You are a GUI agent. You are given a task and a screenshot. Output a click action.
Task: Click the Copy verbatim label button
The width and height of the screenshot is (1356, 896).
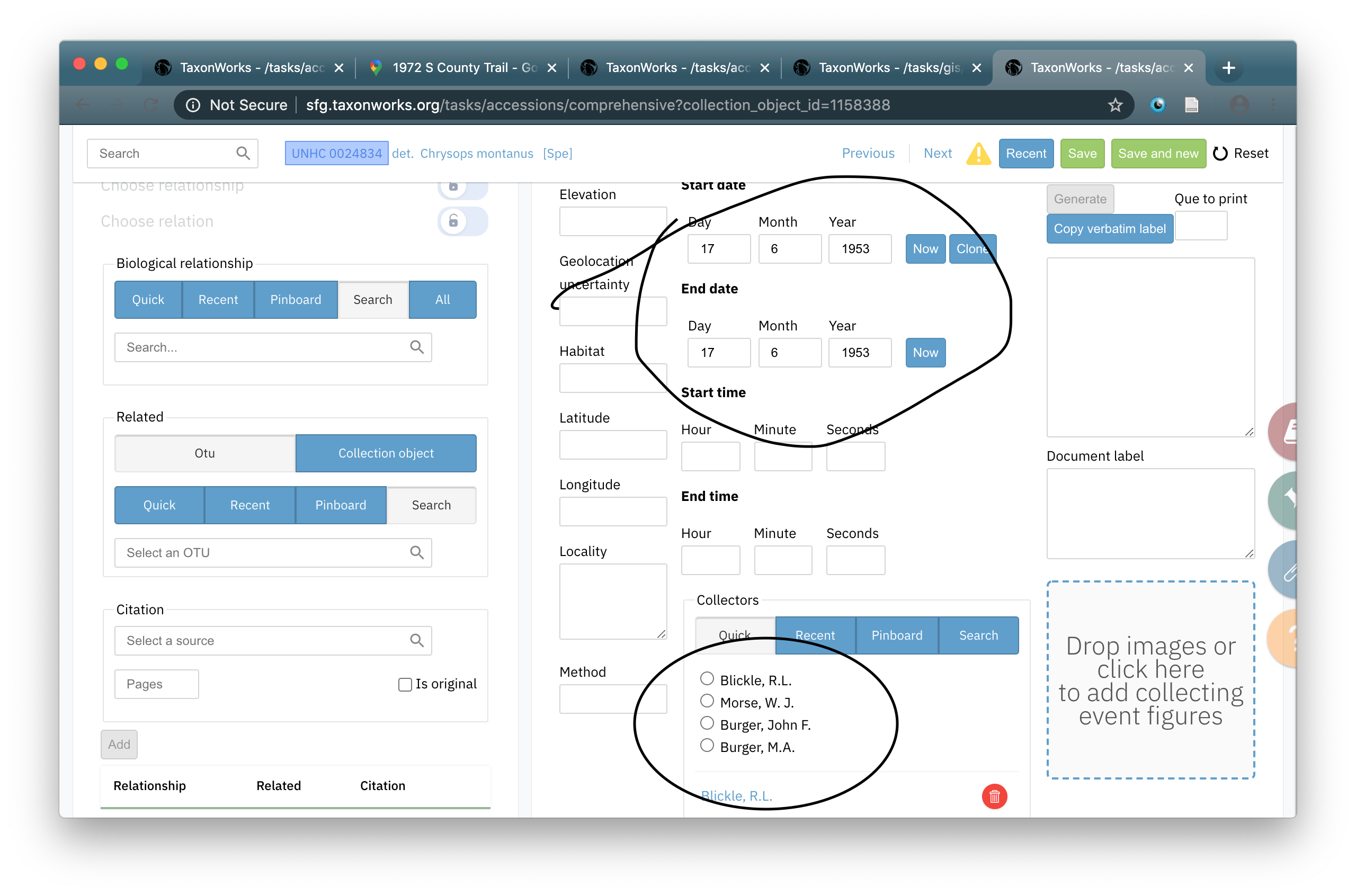tap(1109, 229)
